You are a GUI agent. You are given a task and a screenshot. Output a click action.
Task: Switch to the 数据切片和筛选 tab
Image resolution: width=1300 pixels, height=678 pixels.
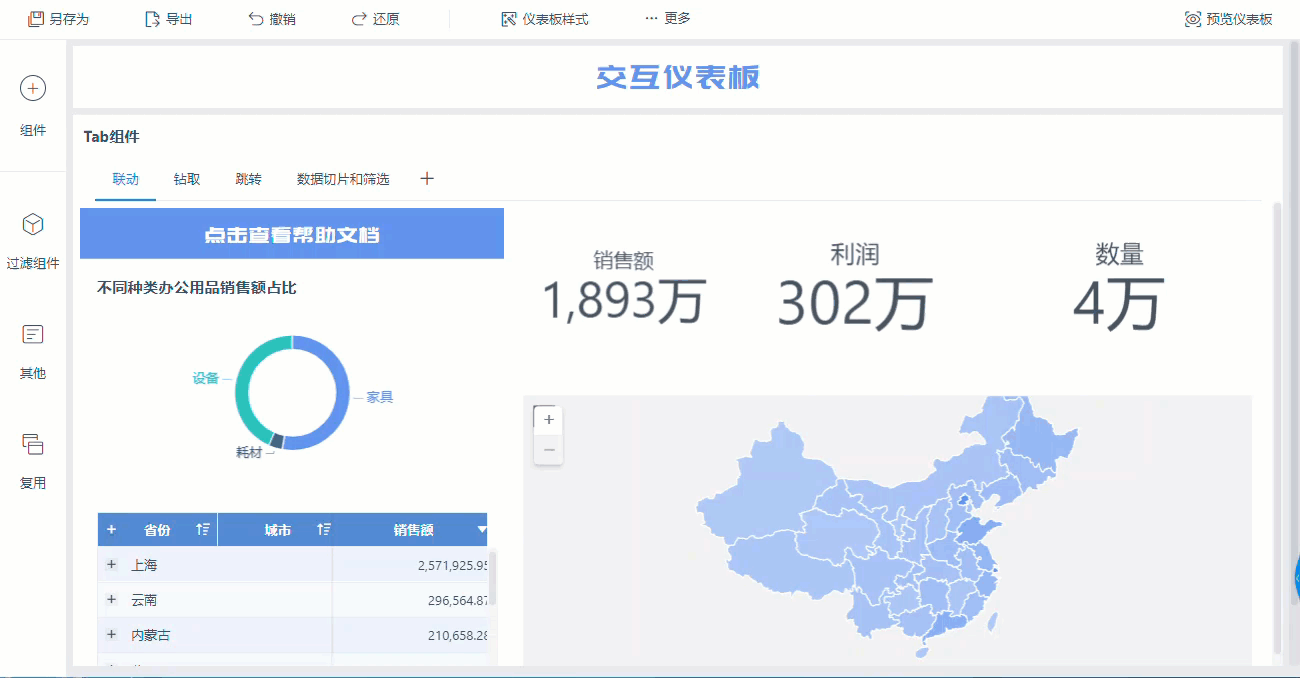(x=343, y=179)
